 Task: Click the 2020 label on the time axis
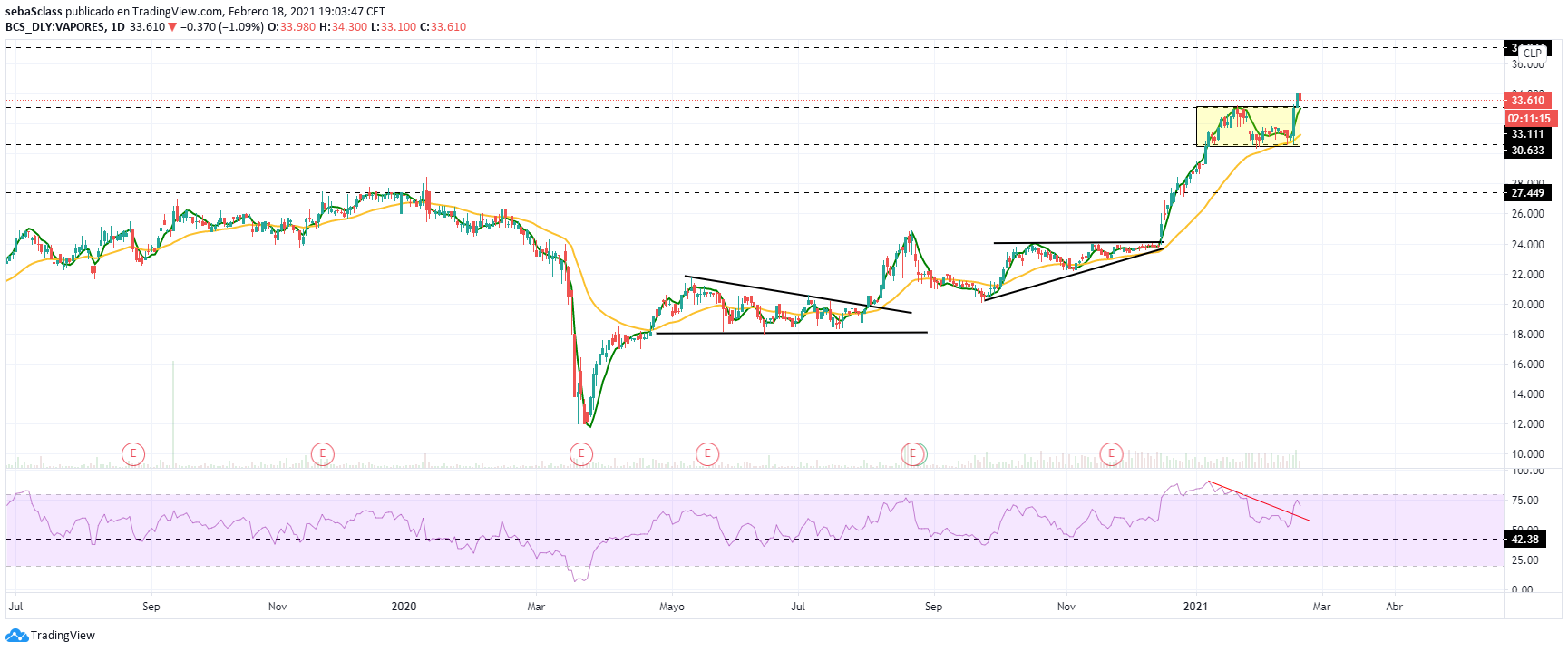pos(404,606)
